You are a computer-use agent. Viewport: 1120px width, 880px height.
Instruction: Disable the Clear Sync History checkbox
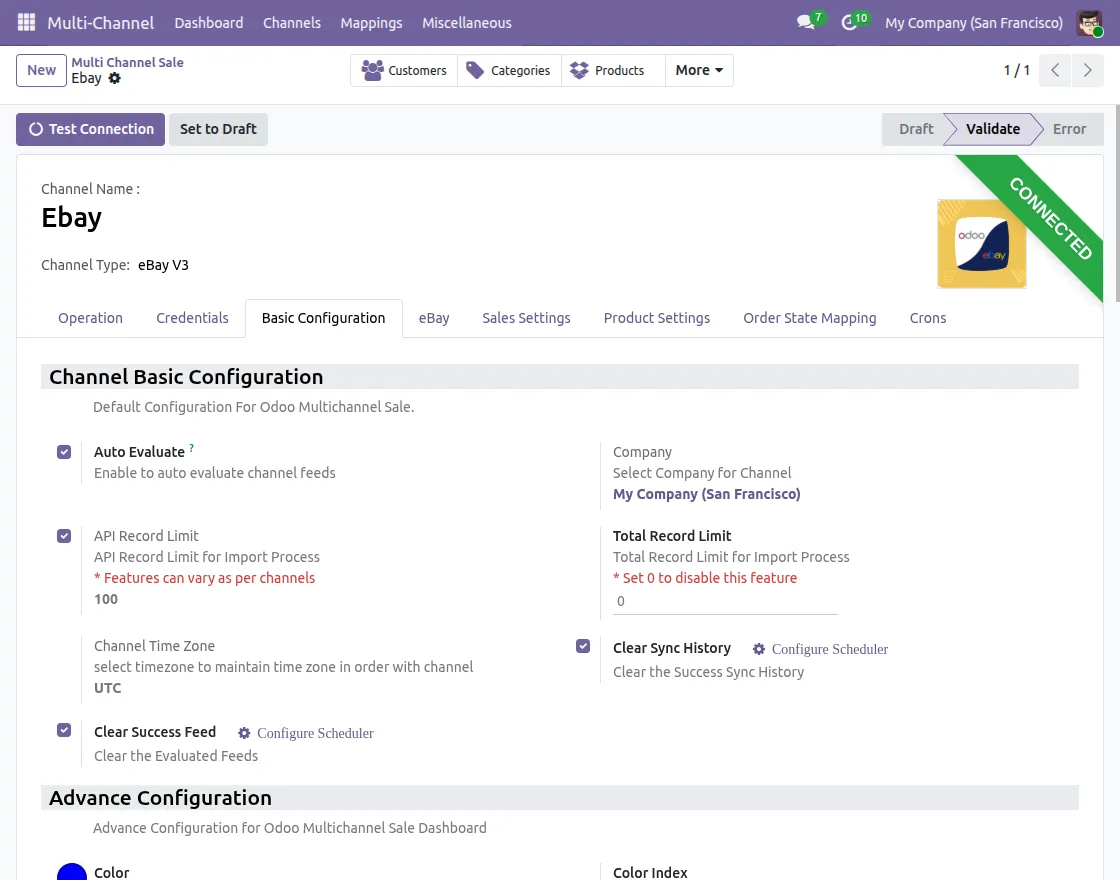(x=583, y=646)
